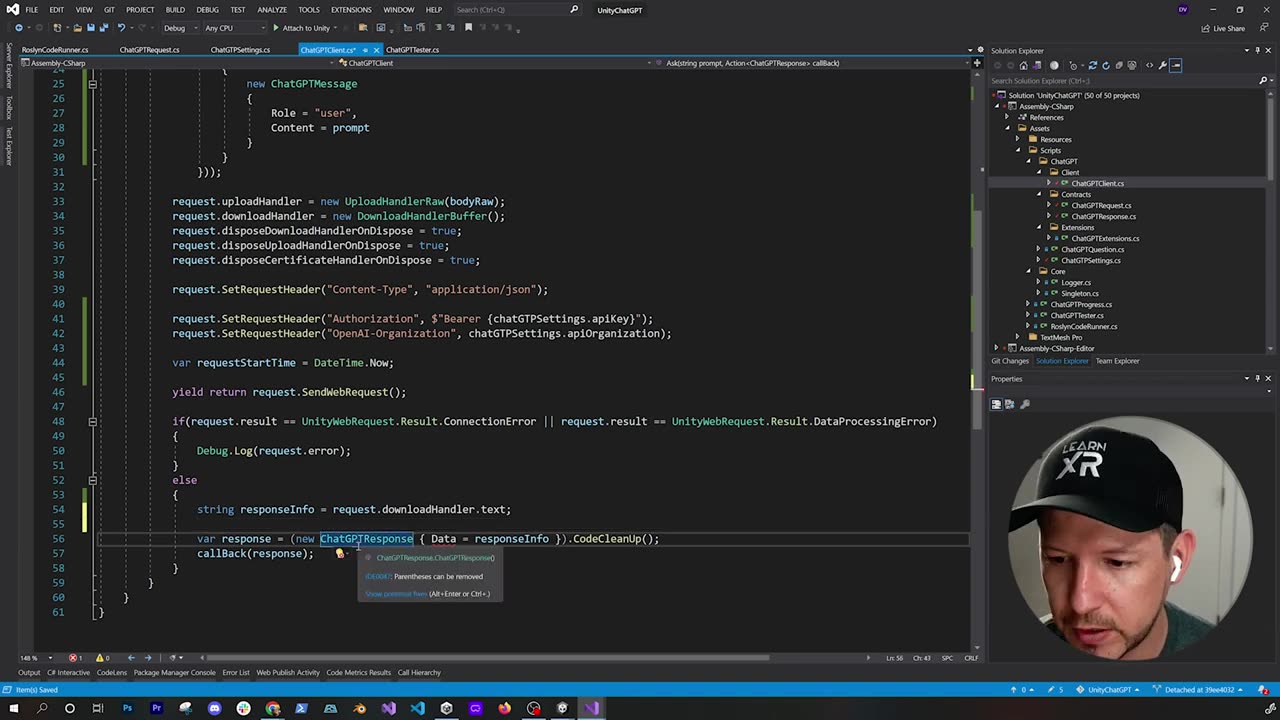Collapse the else block at line 52
This screenshot has height=720, width=1280.
pos(92,480)
